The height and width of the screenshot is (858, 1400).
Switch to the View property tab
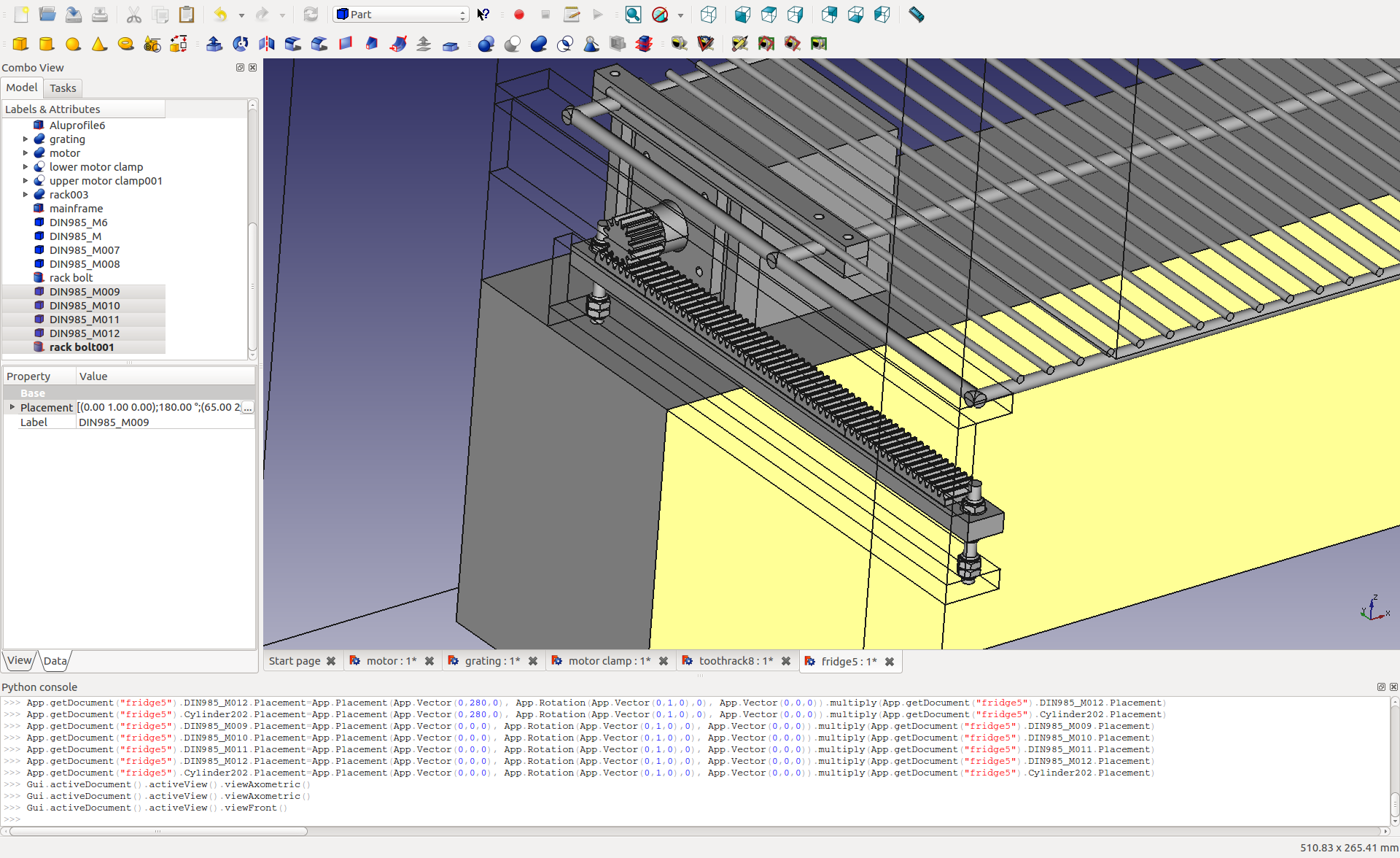(x=20, y=660)
